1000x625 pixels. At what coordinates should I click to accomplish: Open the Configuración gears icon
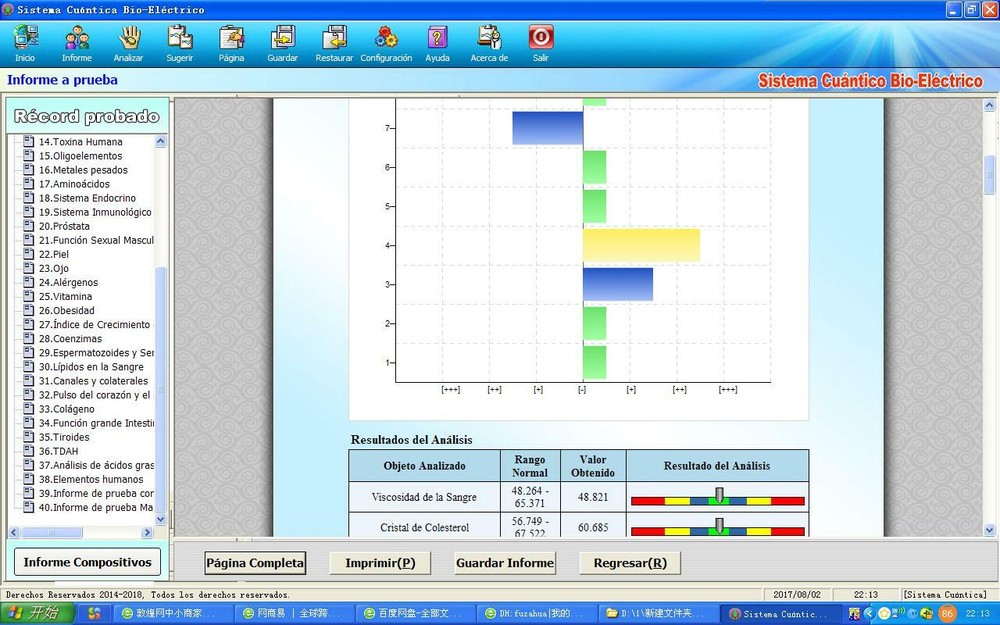click(385, 38)
